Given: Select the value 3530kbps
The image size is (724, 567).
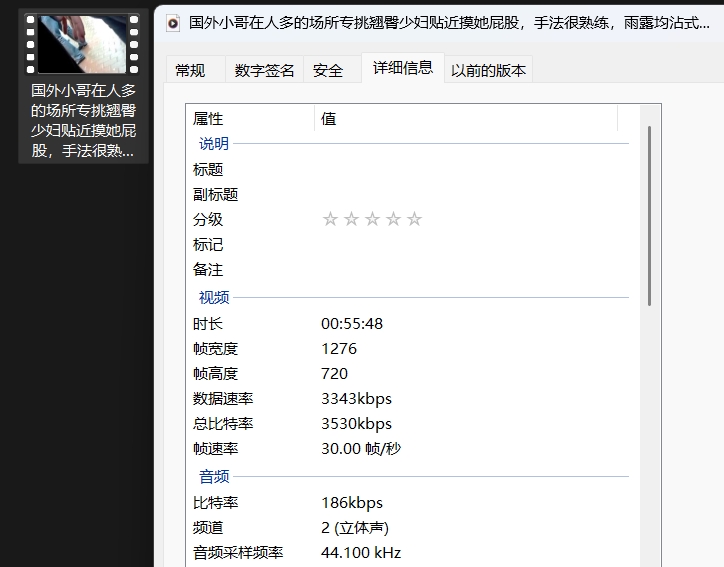Looking at the screenshot, I should point(356,423).
